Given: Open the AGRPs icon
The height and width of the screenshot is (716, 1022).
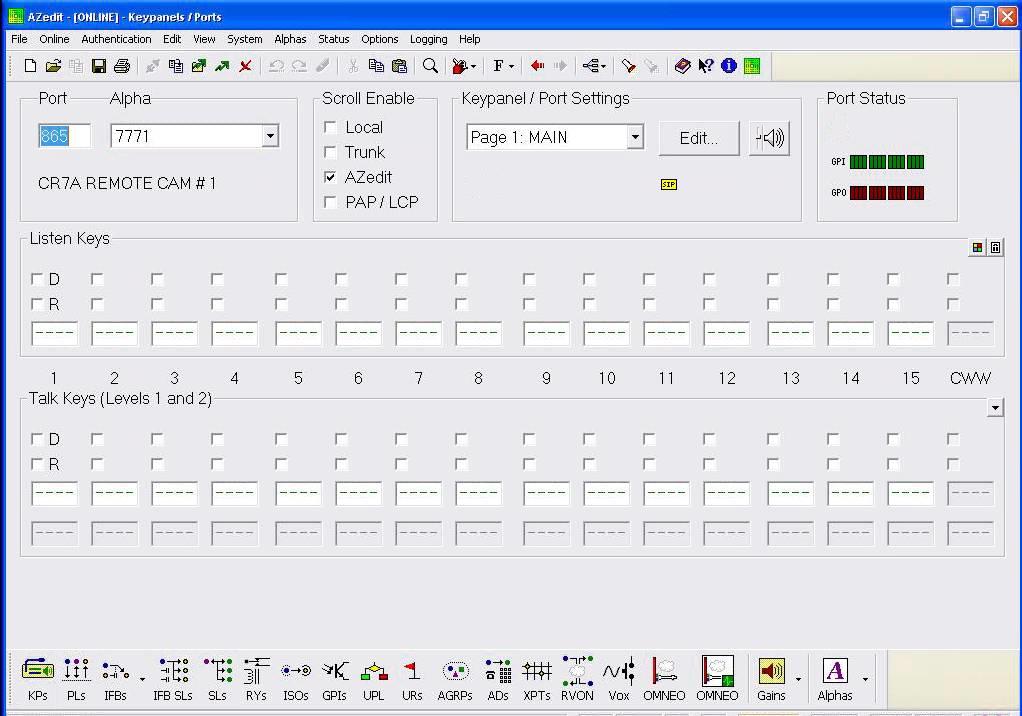Looking at the screenshot, I should tap(455, 678).
